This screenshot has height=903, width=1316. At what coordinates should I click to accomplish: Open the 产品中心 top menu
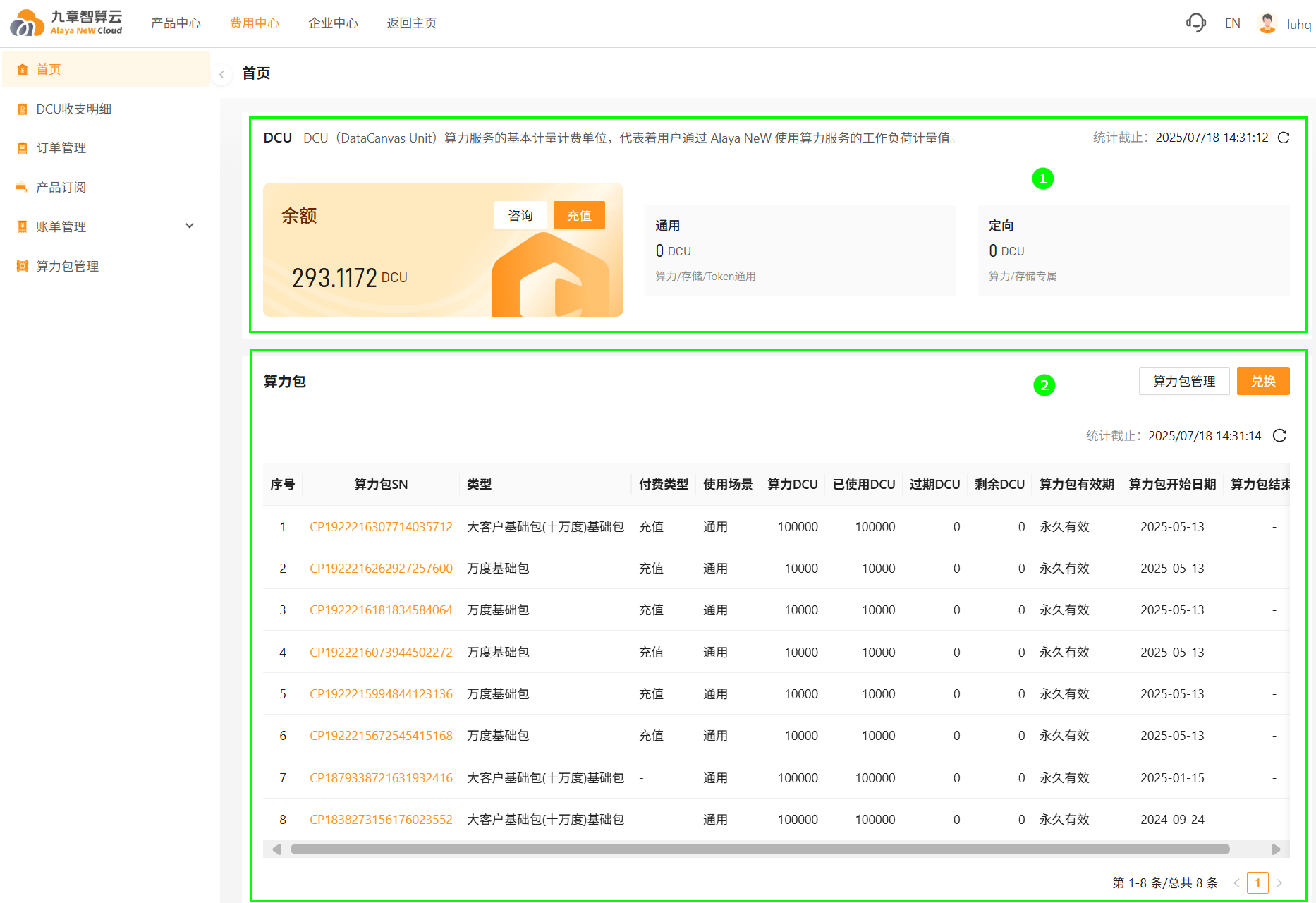click(176, 23)
